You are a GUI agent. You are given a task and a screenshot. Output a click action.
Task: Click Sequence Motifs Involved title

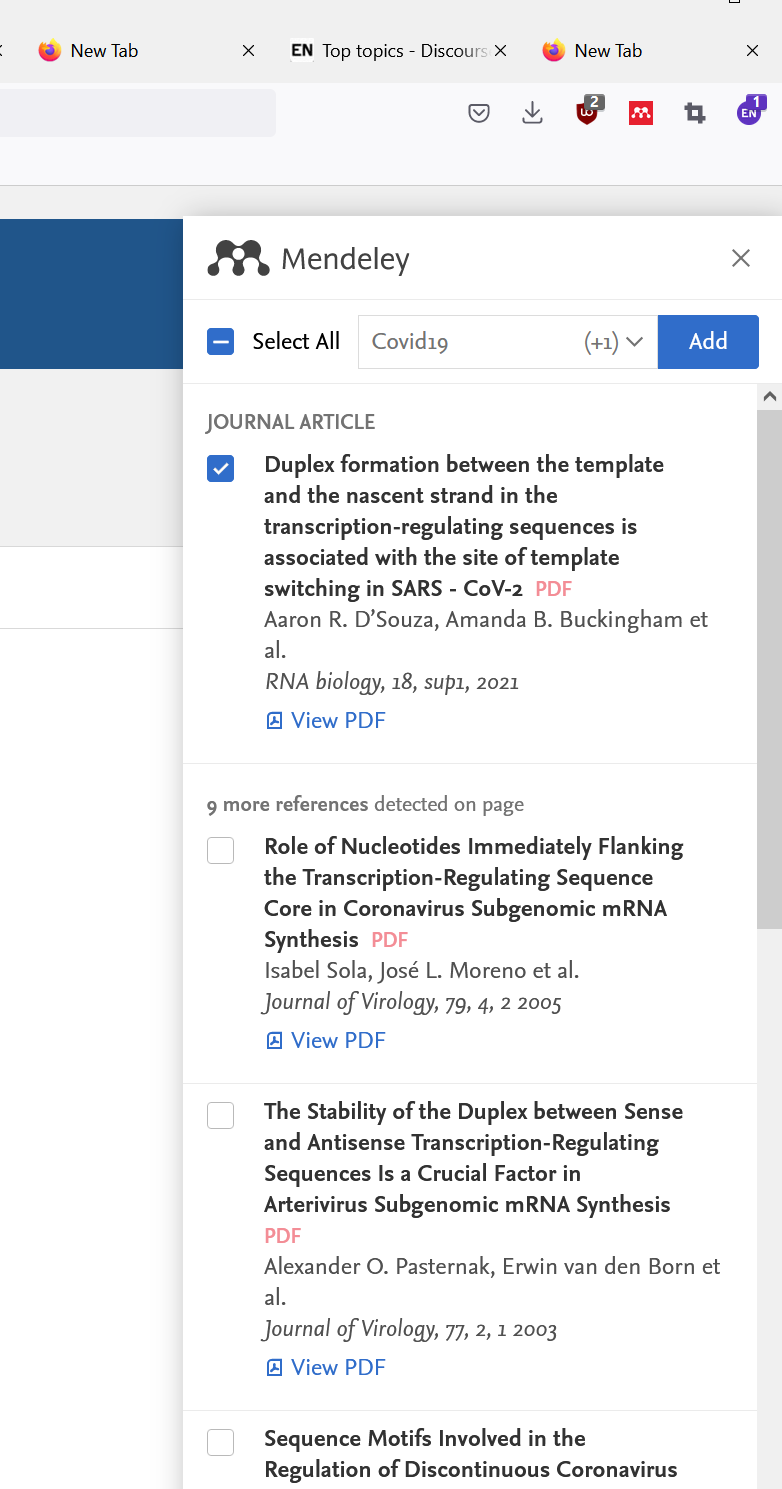pos(470,1454)
